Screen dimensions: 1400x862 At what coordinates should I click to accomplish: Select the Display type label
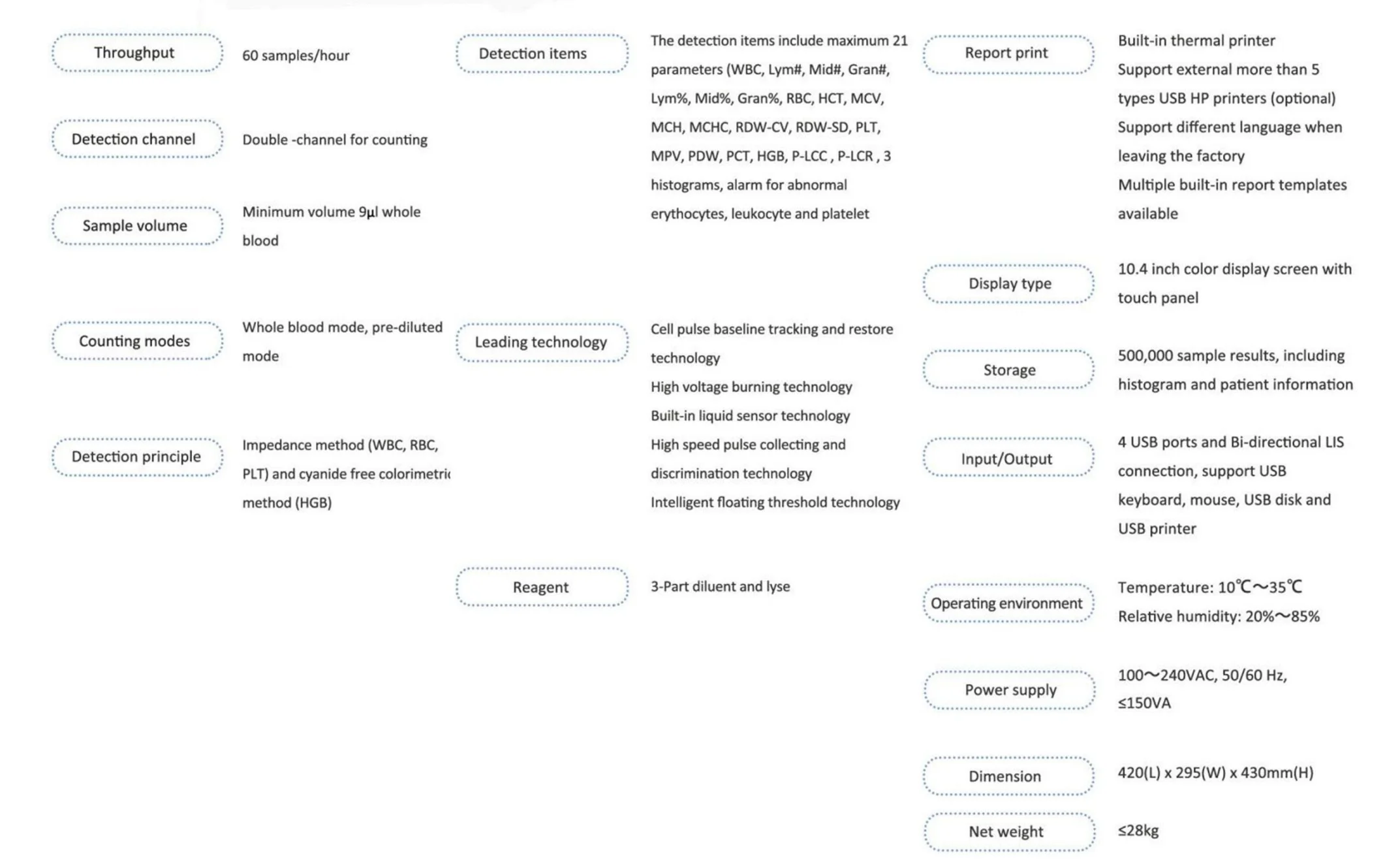click(x=1008, y=283)
